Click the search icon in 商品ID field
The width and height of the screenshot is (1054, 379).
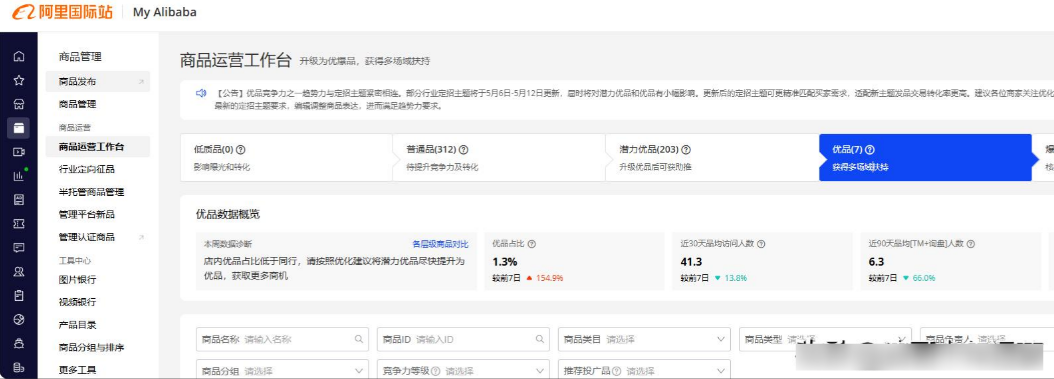coord(540,339)
